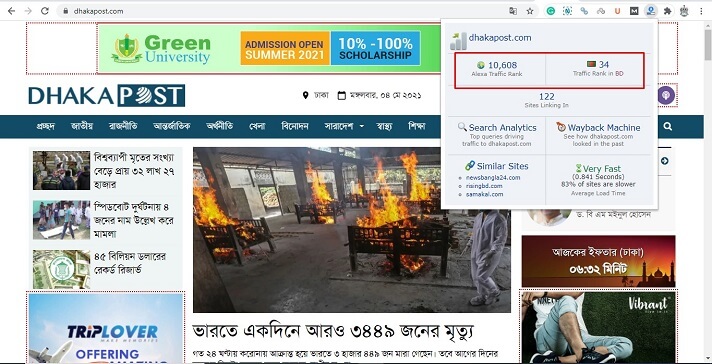
Task: Open the জাতীয় section
Action: click(82, 126)
